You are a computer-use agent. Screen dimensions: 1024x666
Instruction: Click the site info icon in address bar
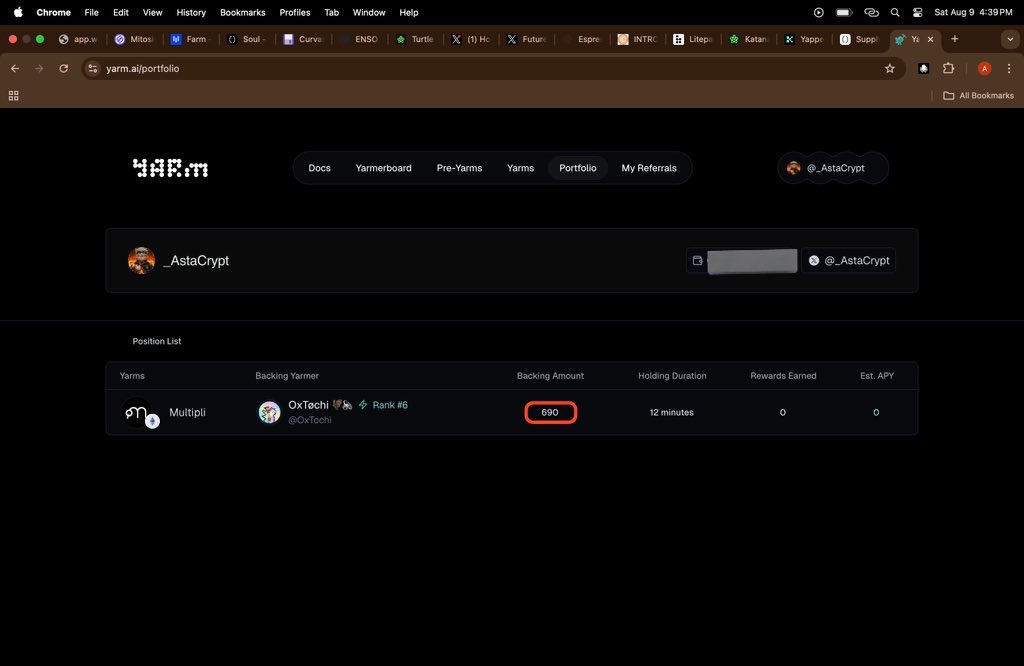(93, 69)
